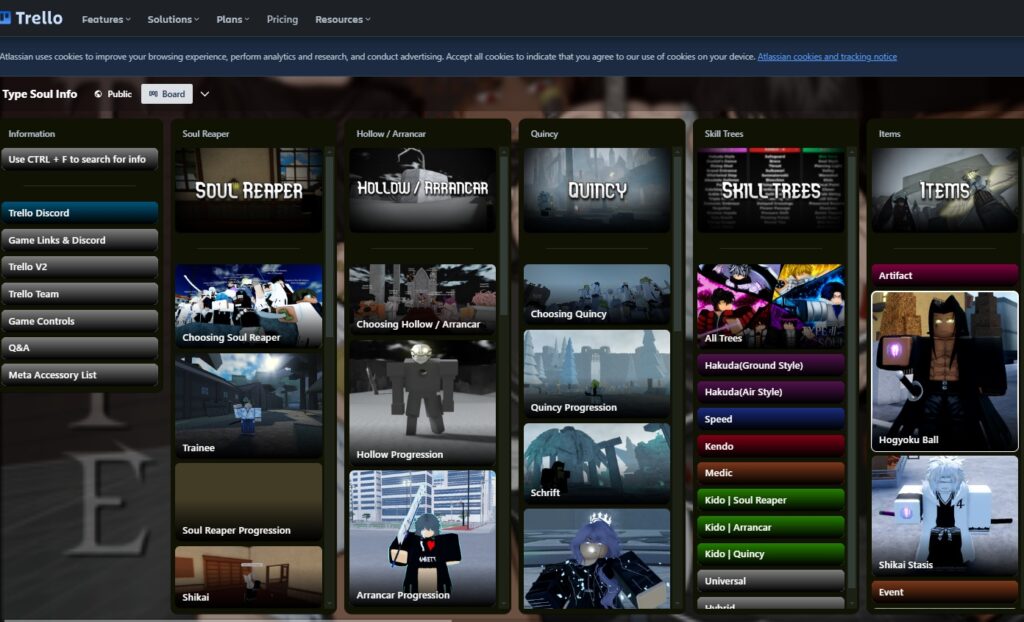The height and width of the screenshot is (622, 1024).
Task: Open the Meta Accessory List card
Action: point(80,375)
